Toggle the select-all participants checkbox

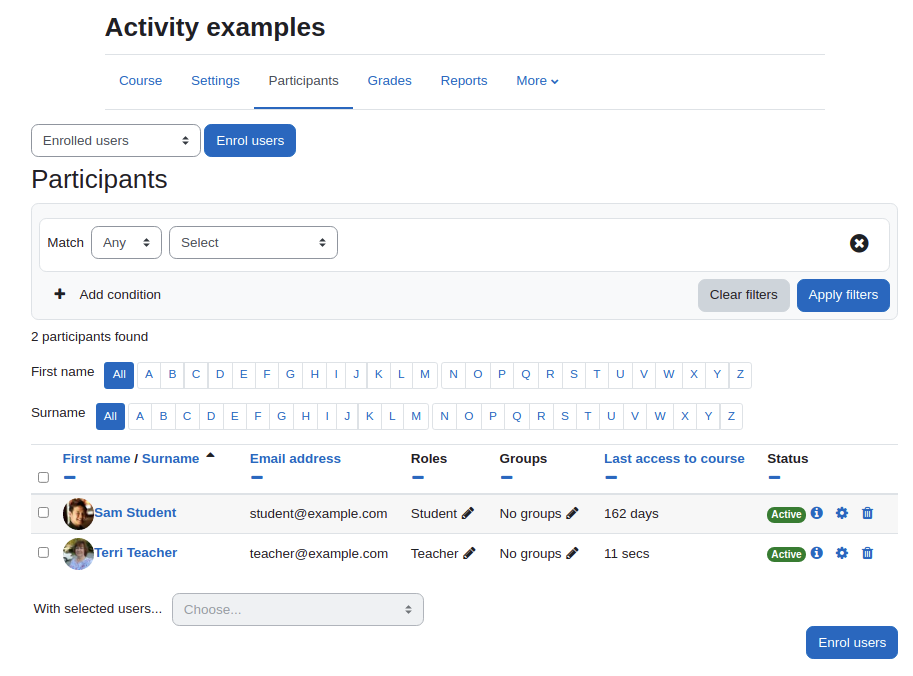point(44,477)
